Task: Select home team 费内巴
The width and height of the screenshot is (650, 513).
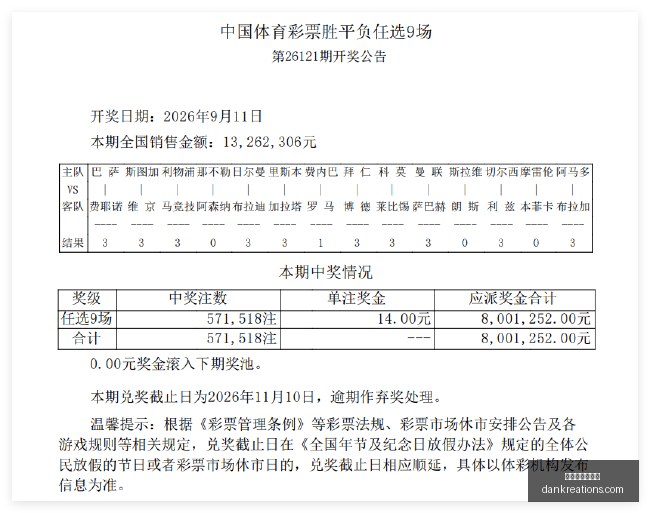Action: tap(321, 172)
